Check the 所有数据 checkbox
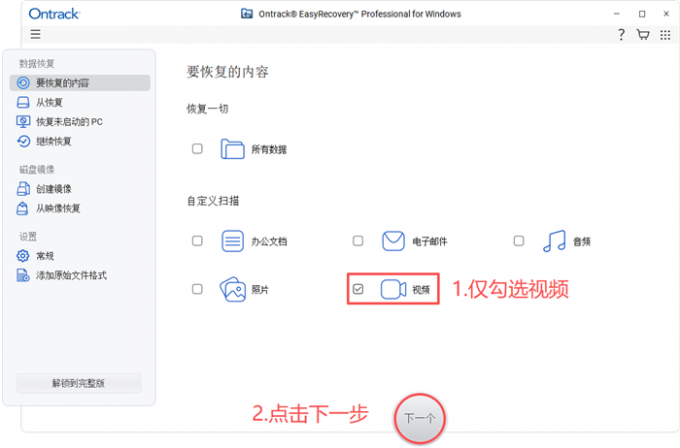 point(197,149)
